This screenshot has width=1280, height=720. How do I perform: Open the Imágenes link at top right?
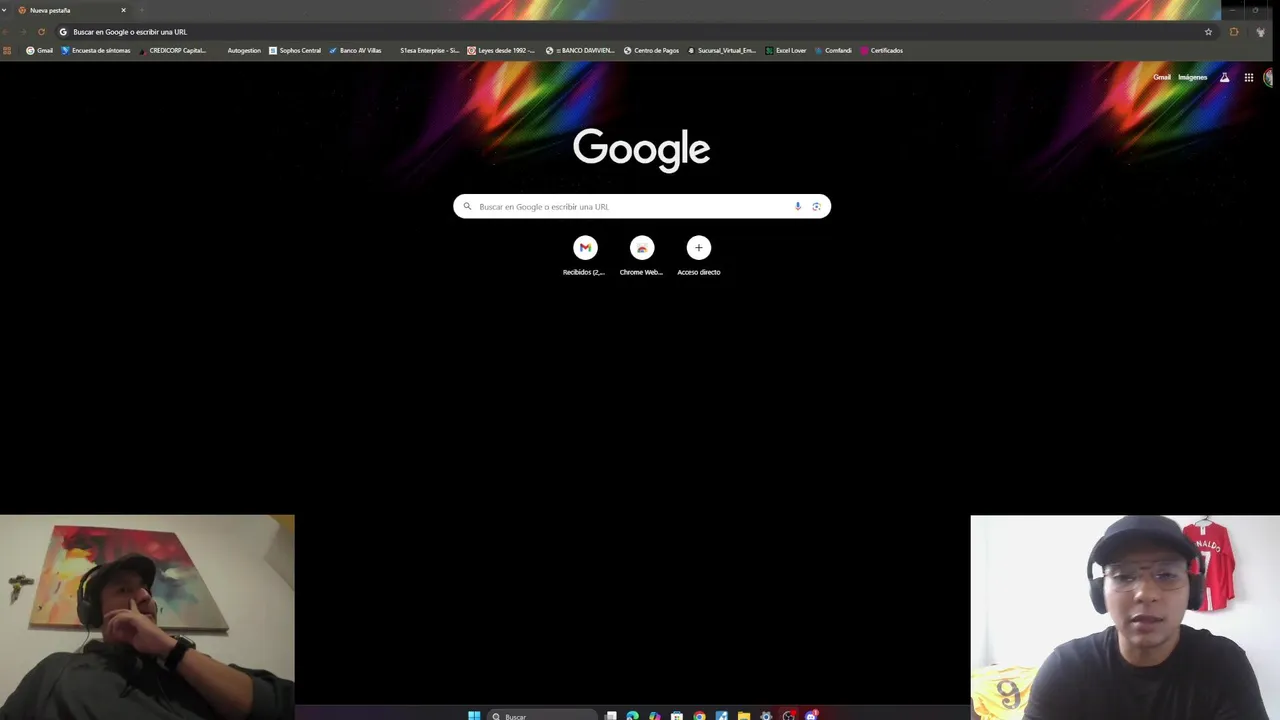point(1192,77)
